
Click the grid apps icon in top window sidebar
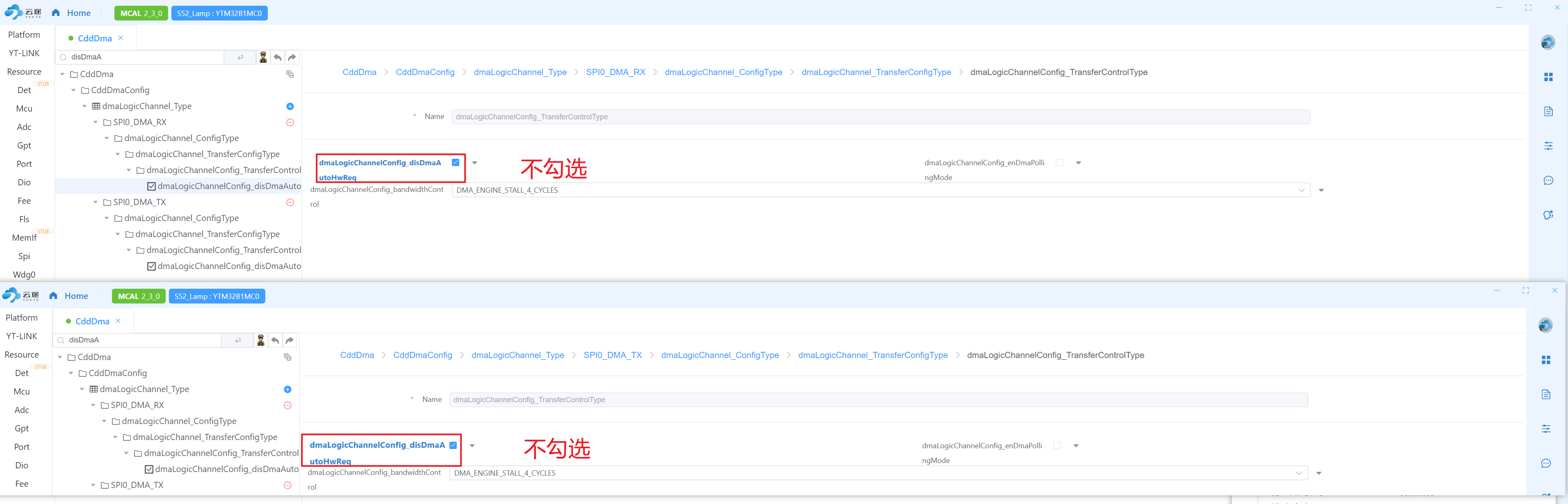point(1548,78)
